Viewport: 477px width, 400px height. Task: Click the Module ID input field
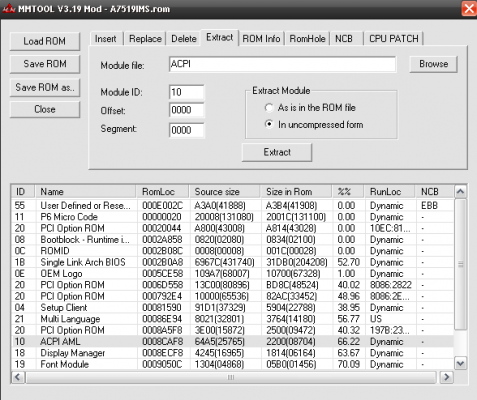point(187,92)
